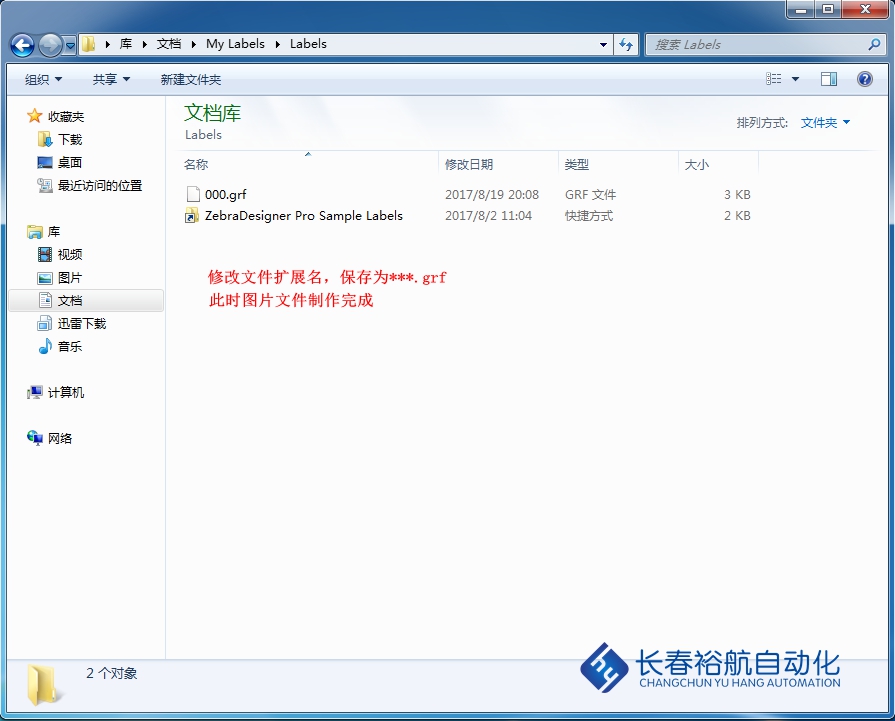Go back using the back arrow button

[22, 45]
